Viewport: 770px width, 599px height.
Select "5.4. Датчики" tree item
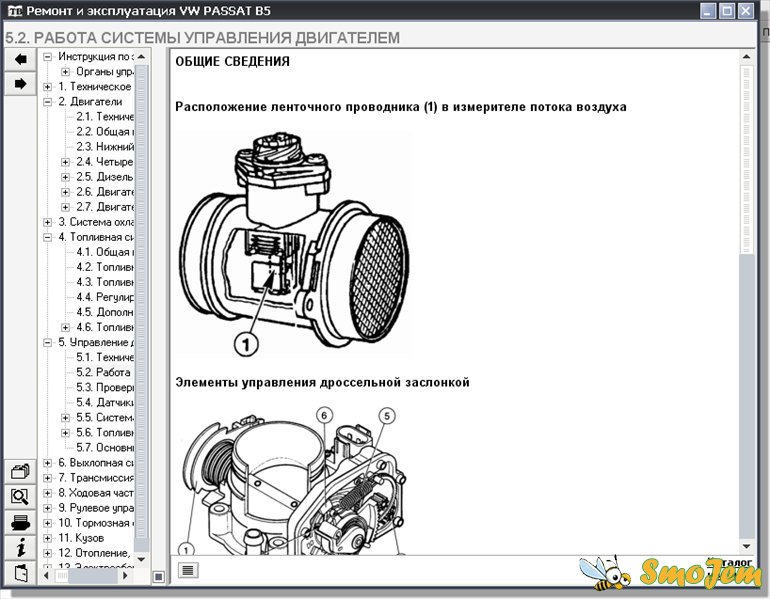tap(105, 403)
